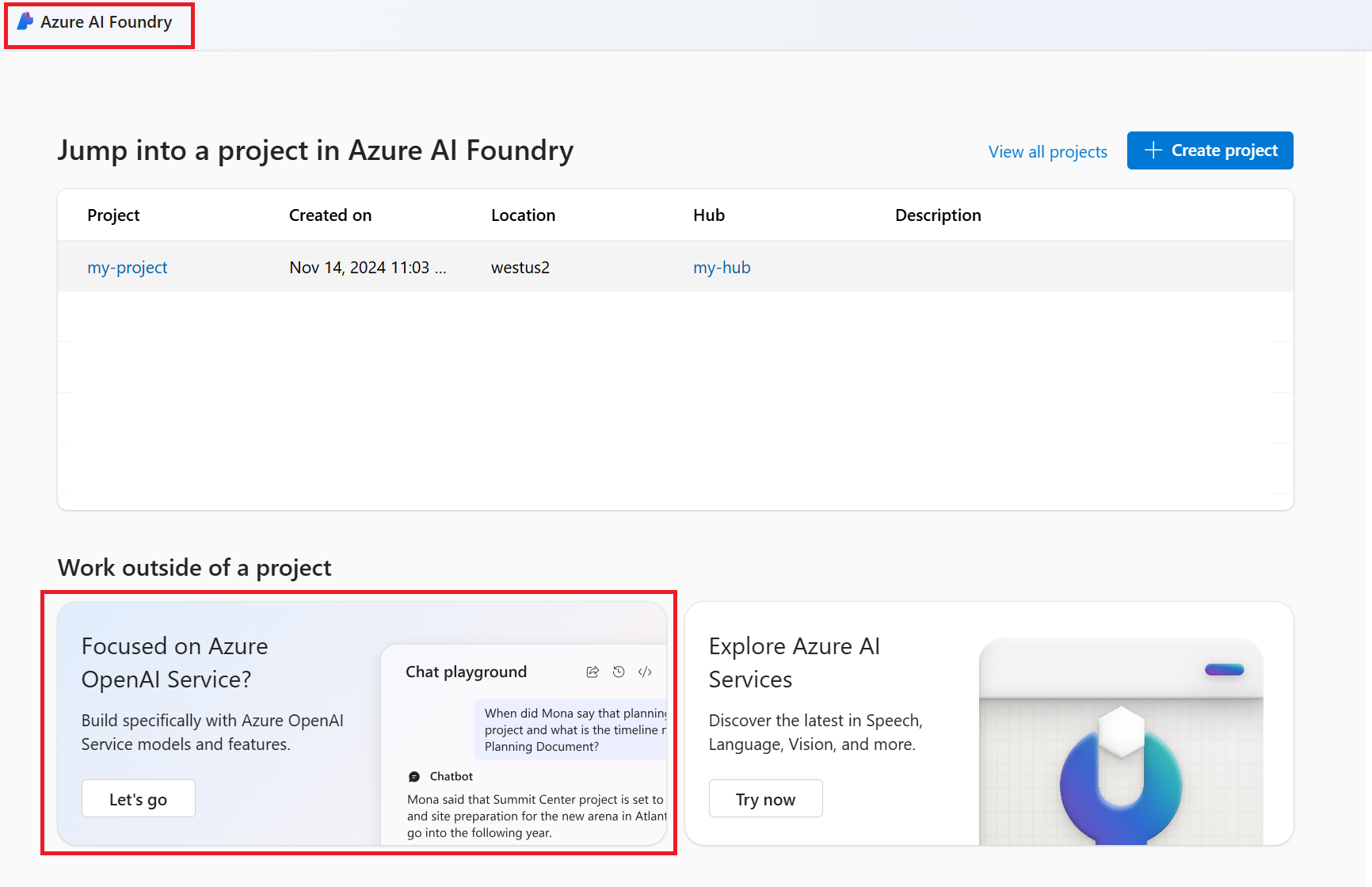
Task: Click the share icon in Chat playground
Action: click(593, 672)
